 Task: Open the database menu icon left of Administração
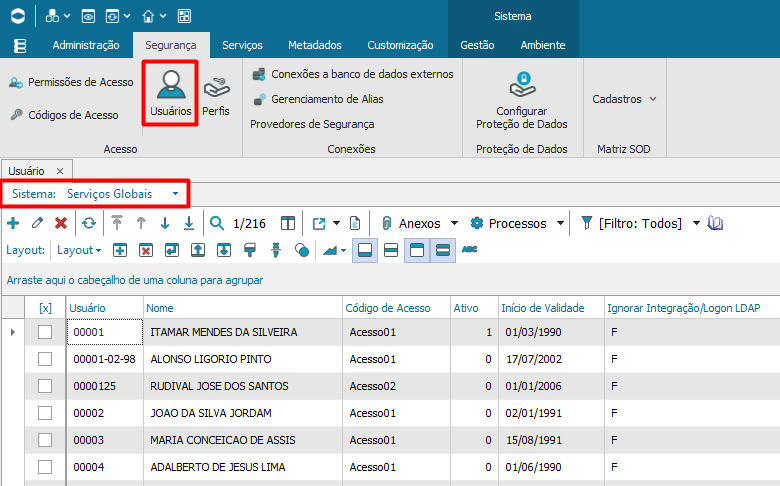20,45
